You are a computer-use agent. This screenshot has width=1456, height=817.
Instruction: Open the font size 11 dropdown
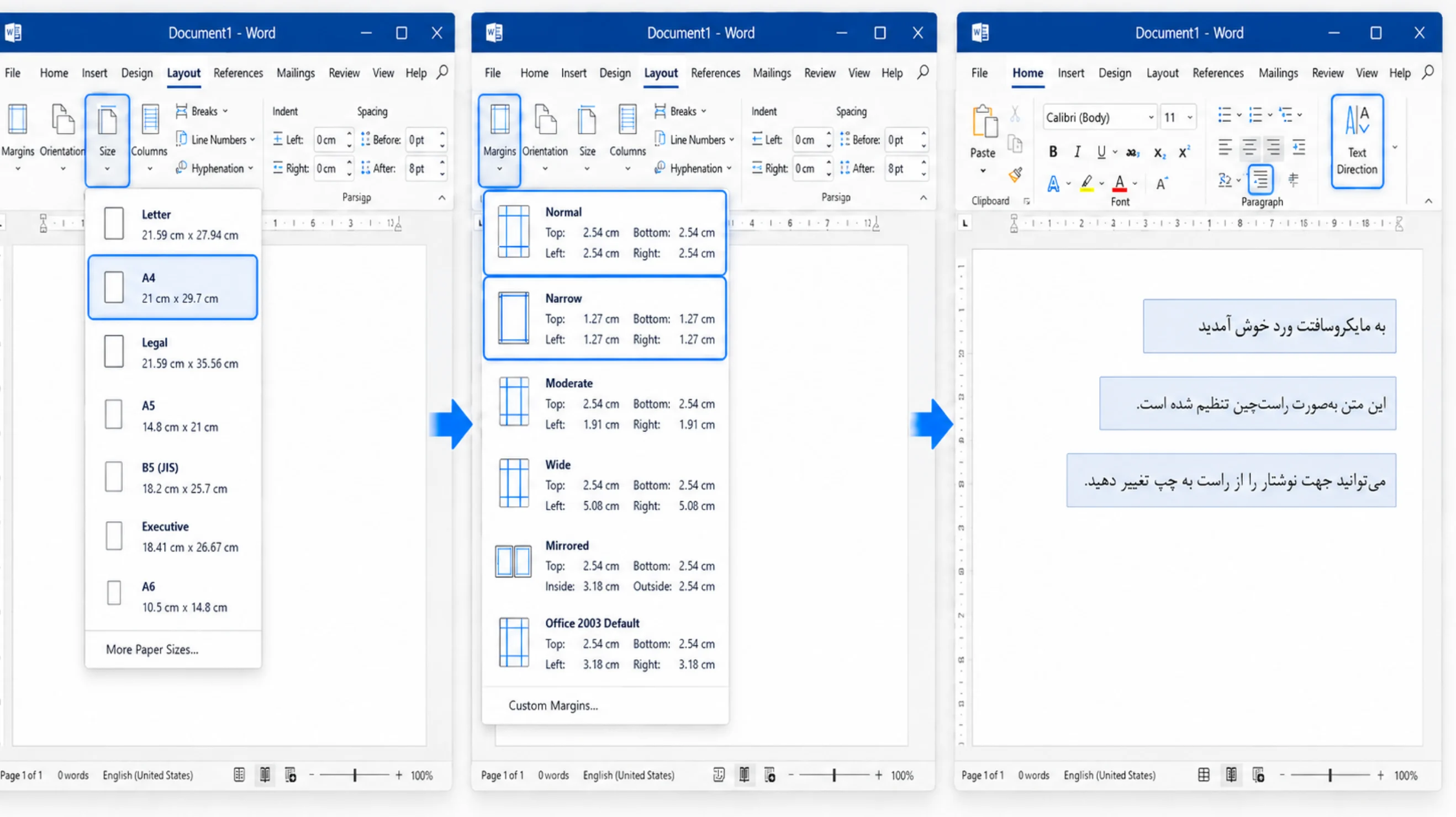point(1190,118)
